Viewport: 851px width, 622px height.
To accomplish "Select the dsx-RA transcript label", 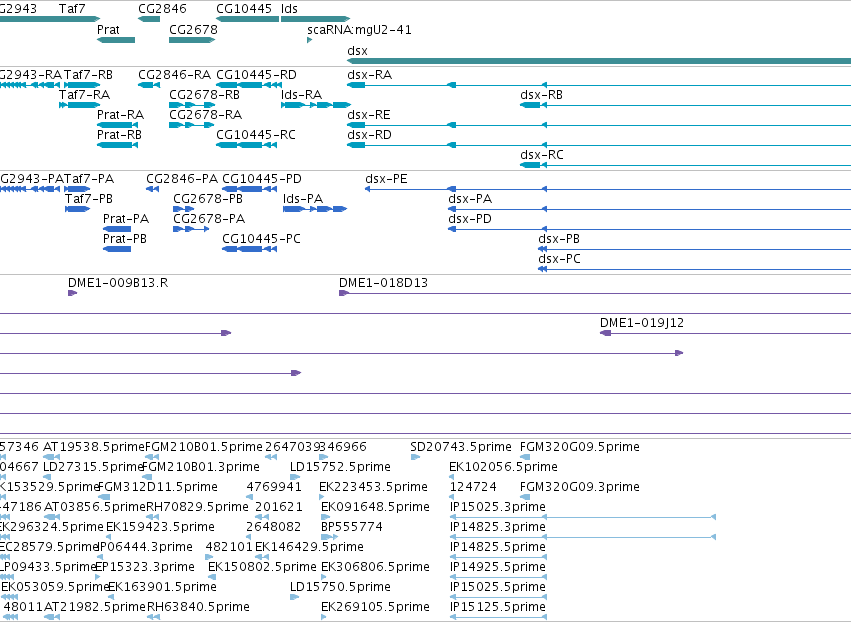I will tap(370, 75).
